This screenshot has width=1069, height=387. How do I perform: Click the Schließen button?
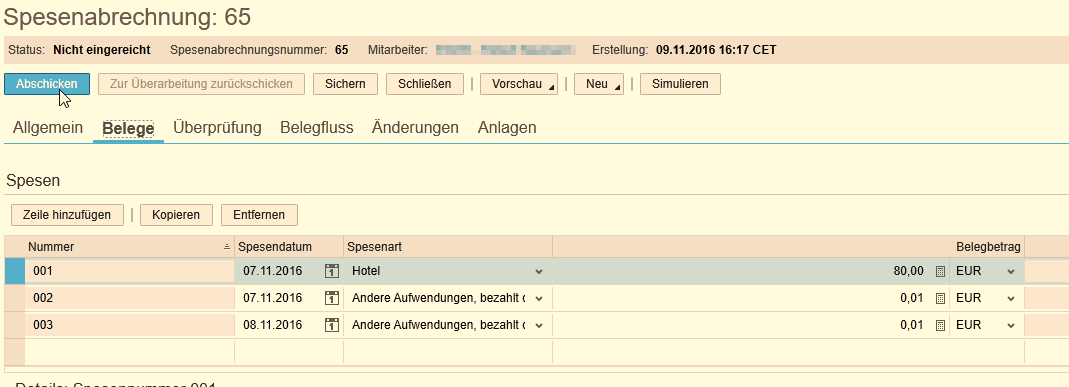pyautogui.click(x=425, y=84)
